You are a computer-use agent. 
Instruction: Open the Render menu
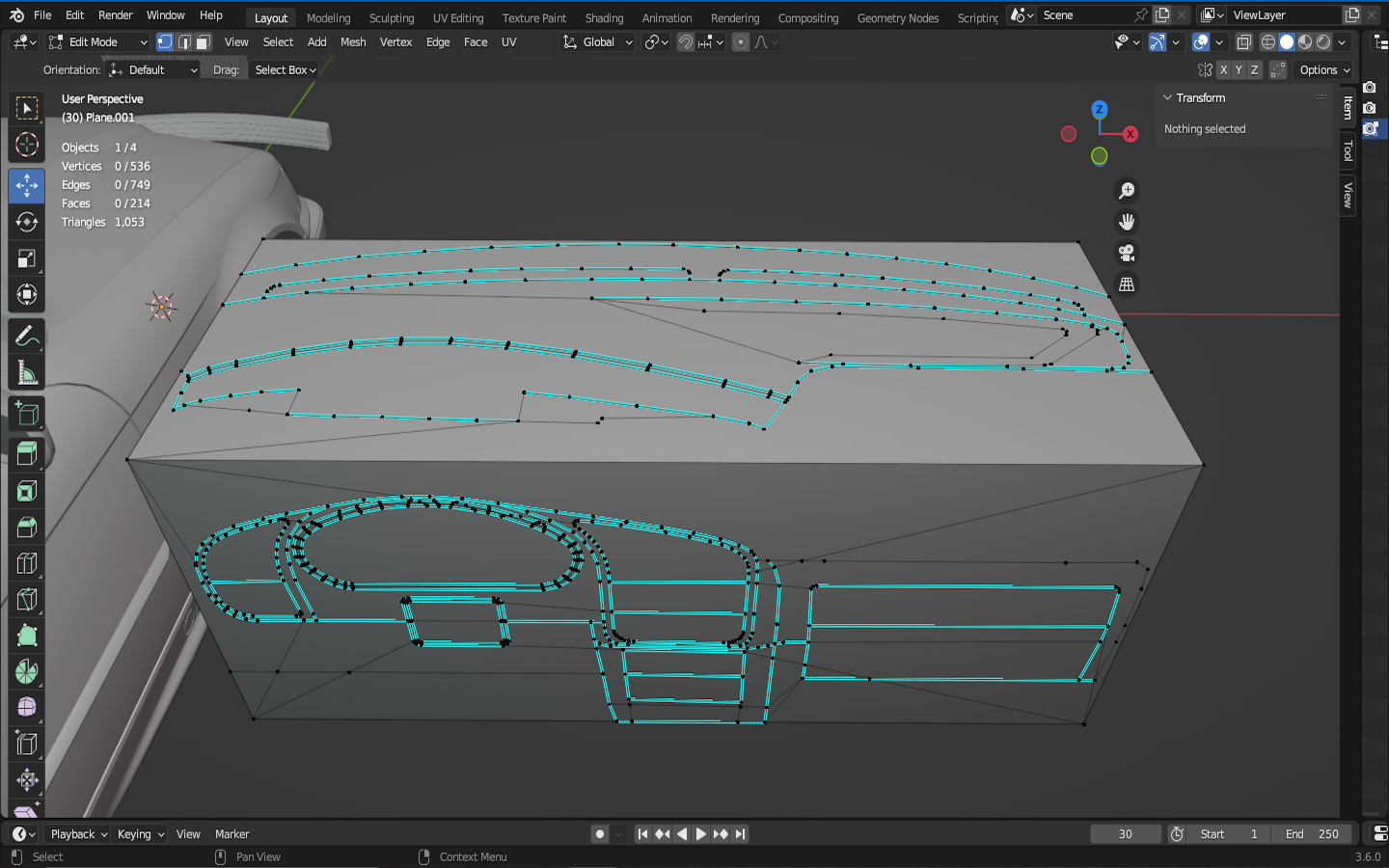[x=116, y=15]
